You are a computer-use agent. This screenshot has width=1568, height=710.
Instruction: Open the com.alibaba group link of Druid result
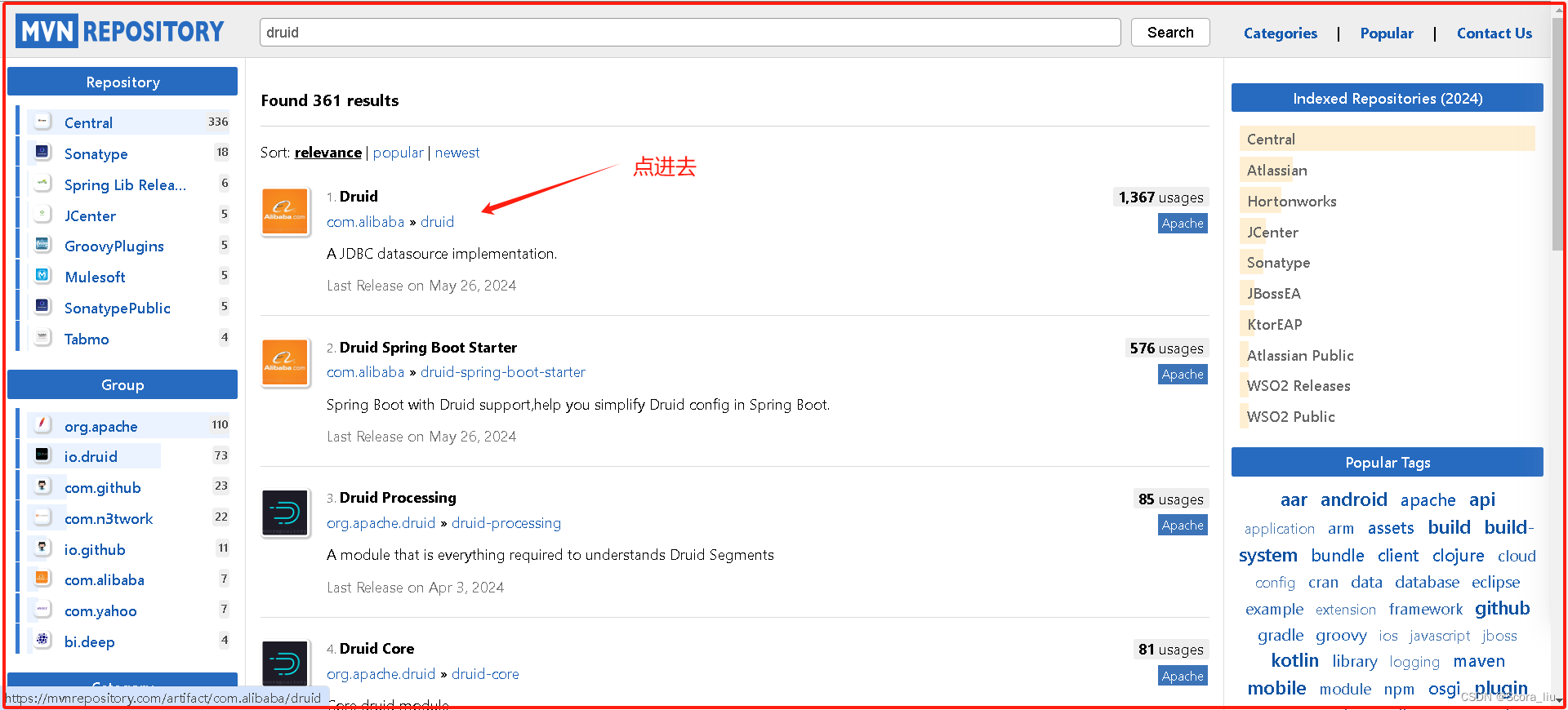(365, 222)
